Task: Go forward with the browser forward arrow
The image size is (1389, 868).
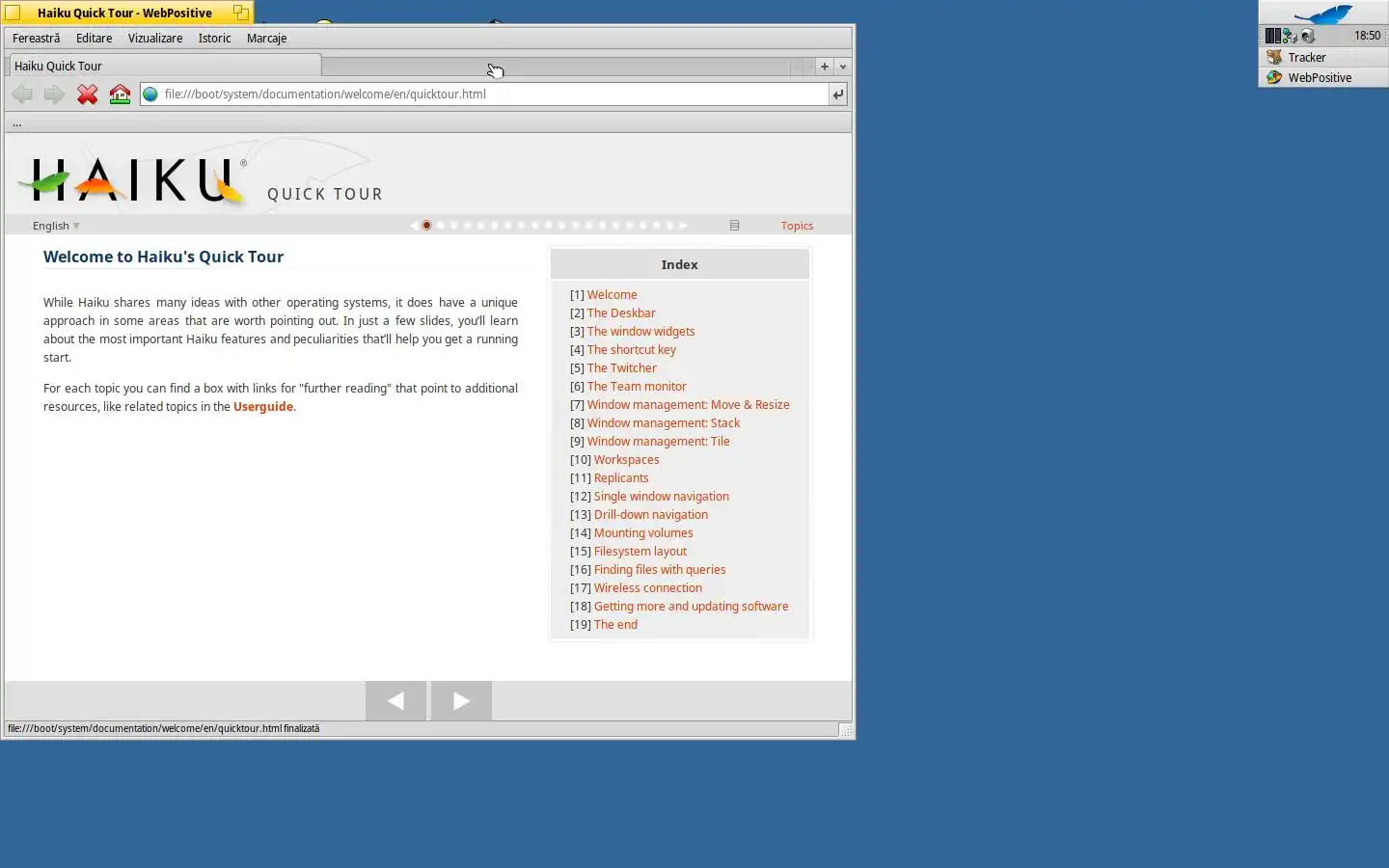Action: pyautogui.click(x=54, y=95)
